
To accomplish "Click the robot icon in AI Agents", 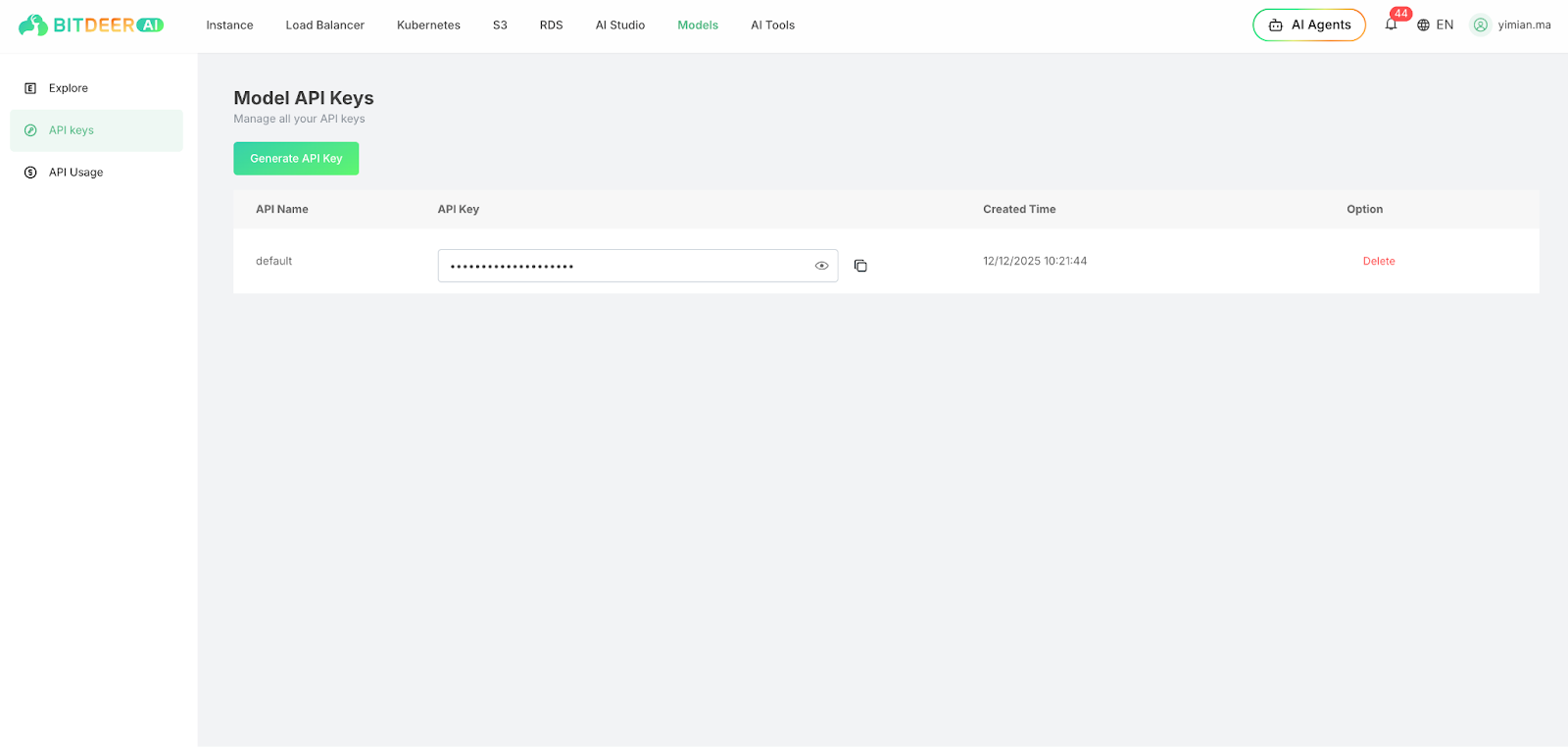I will pos(1276,25).
